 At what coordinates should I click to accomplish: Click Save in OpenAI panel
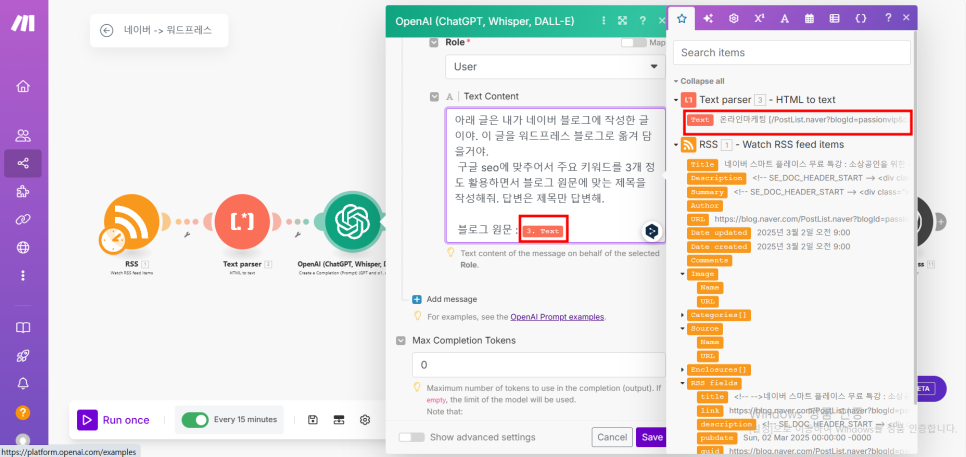[652, 437]
